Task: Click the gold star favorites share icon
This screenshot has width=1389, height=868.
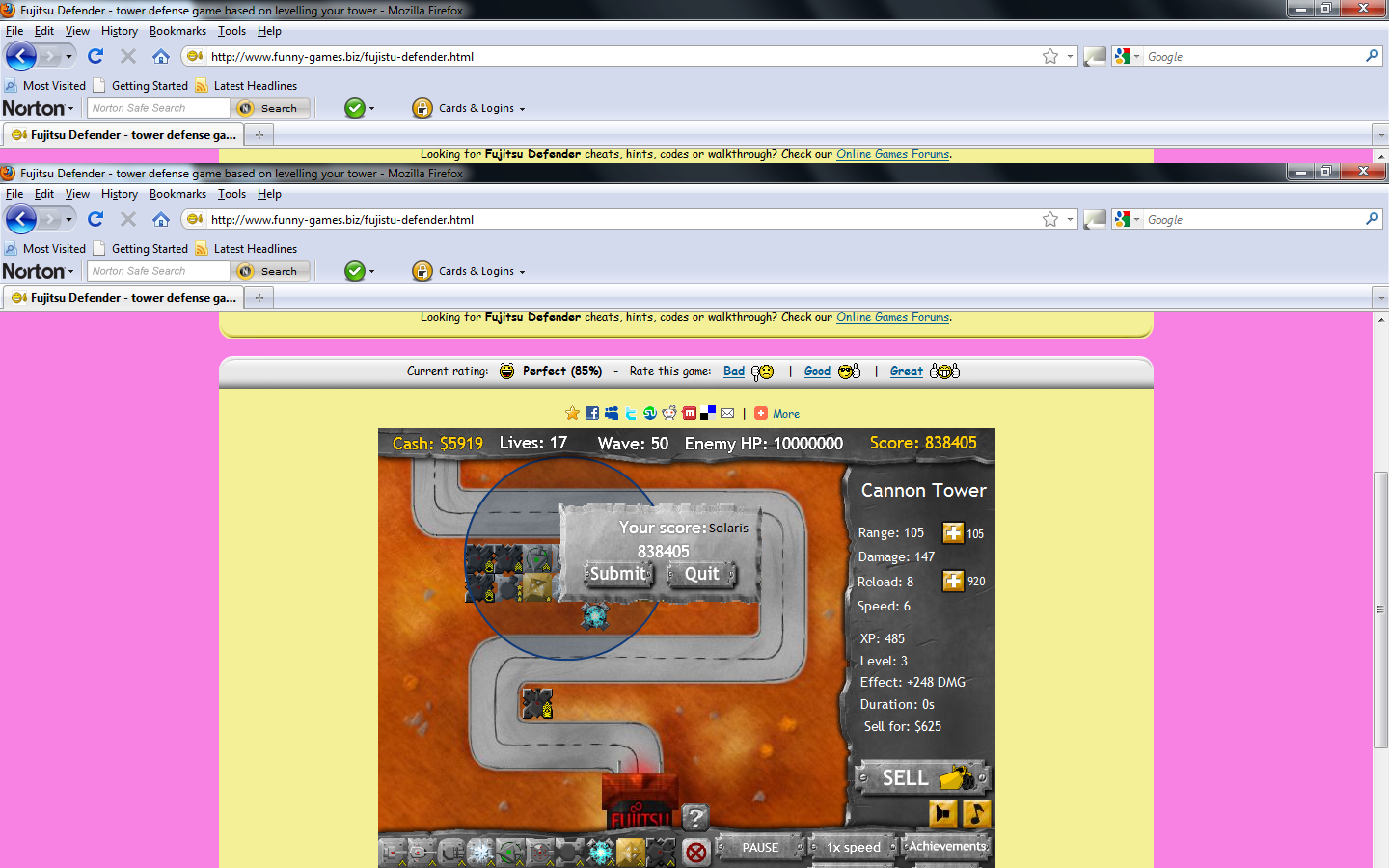Action: pyautogui.click(x=573, y=413)
